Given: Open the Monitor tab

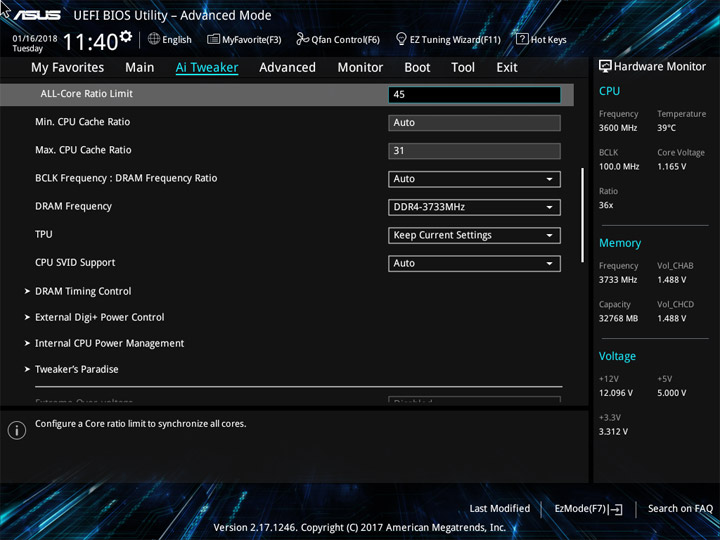Looking at the screenshot, I should pyautogui.click(x=360, y=68).
